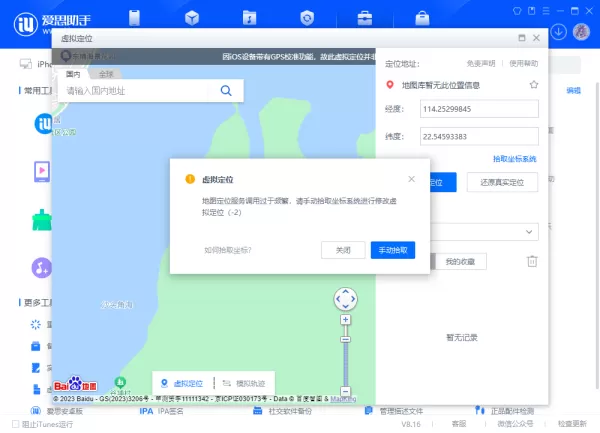Switch to the 全球 tab
The image size is (600, 433).
pyautogui.click(x=106, y=74)
